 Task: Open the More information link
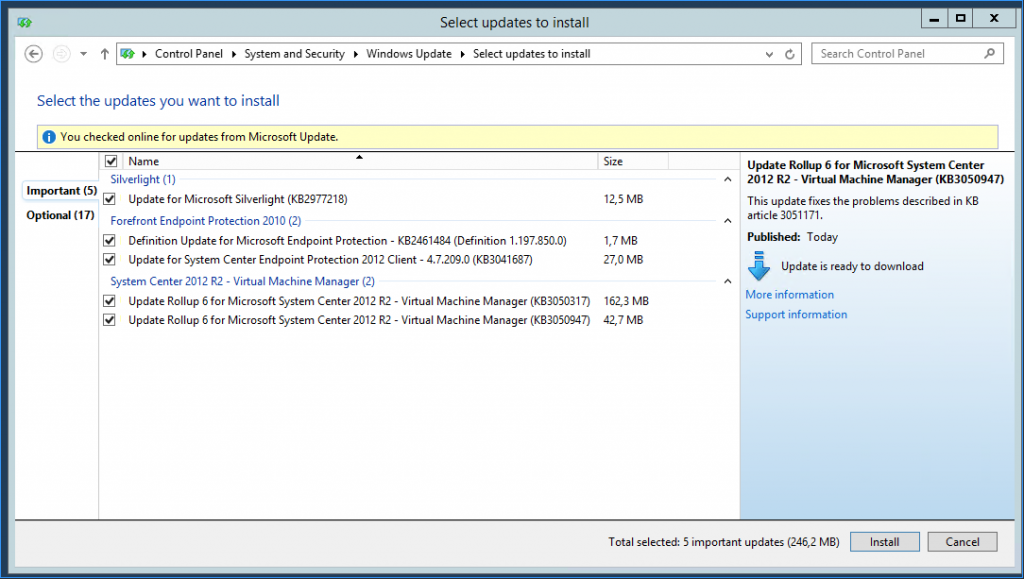click(790, 294)
